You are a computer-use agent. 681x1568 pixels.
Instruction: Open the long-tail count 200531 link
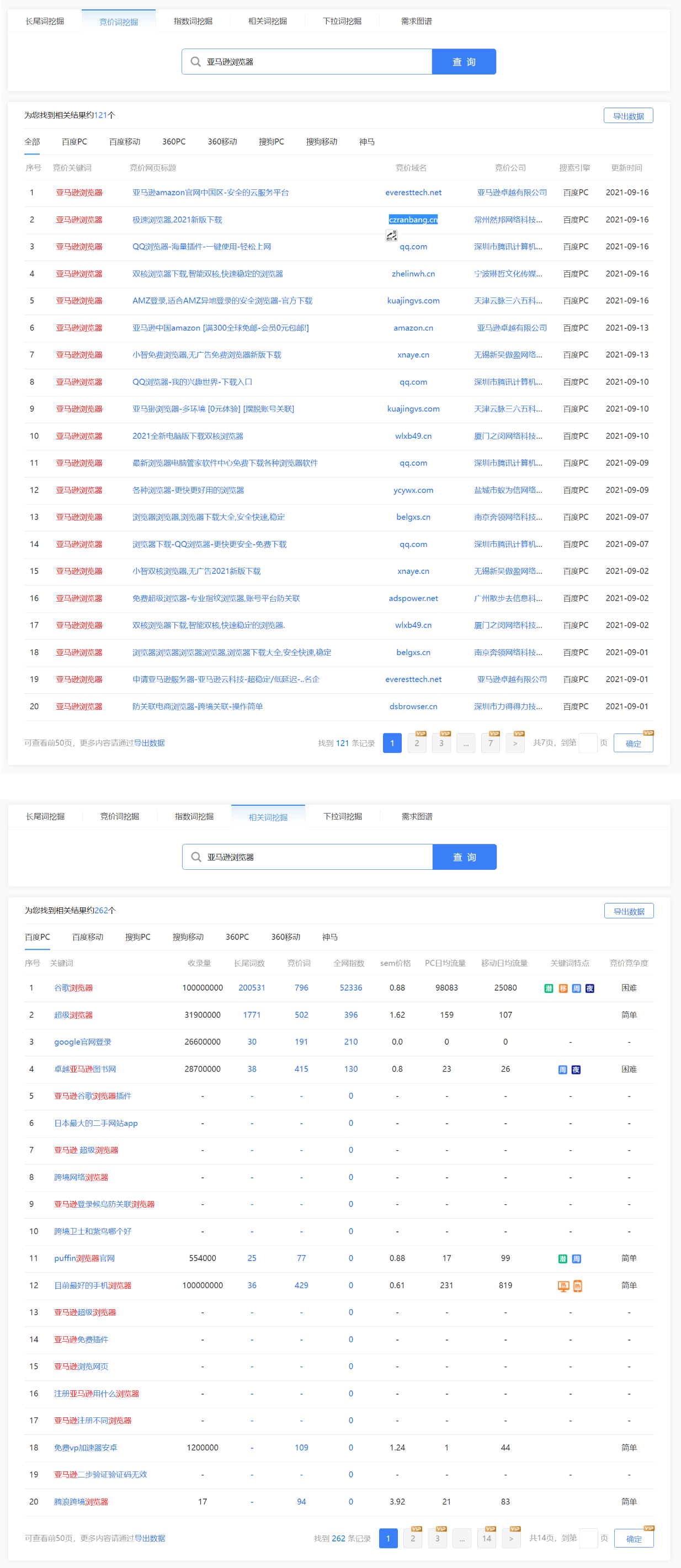tap(252, 988)
